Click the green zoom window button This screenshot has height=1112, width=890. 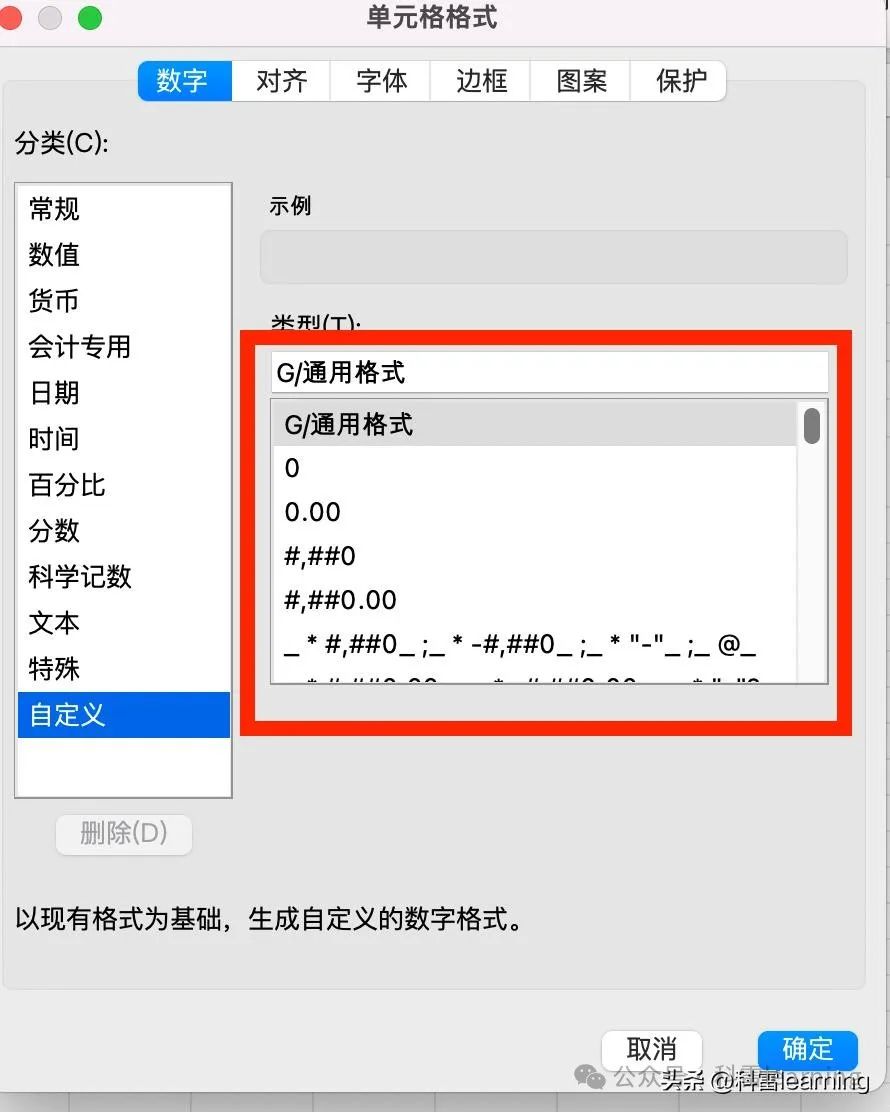point(90,18)
